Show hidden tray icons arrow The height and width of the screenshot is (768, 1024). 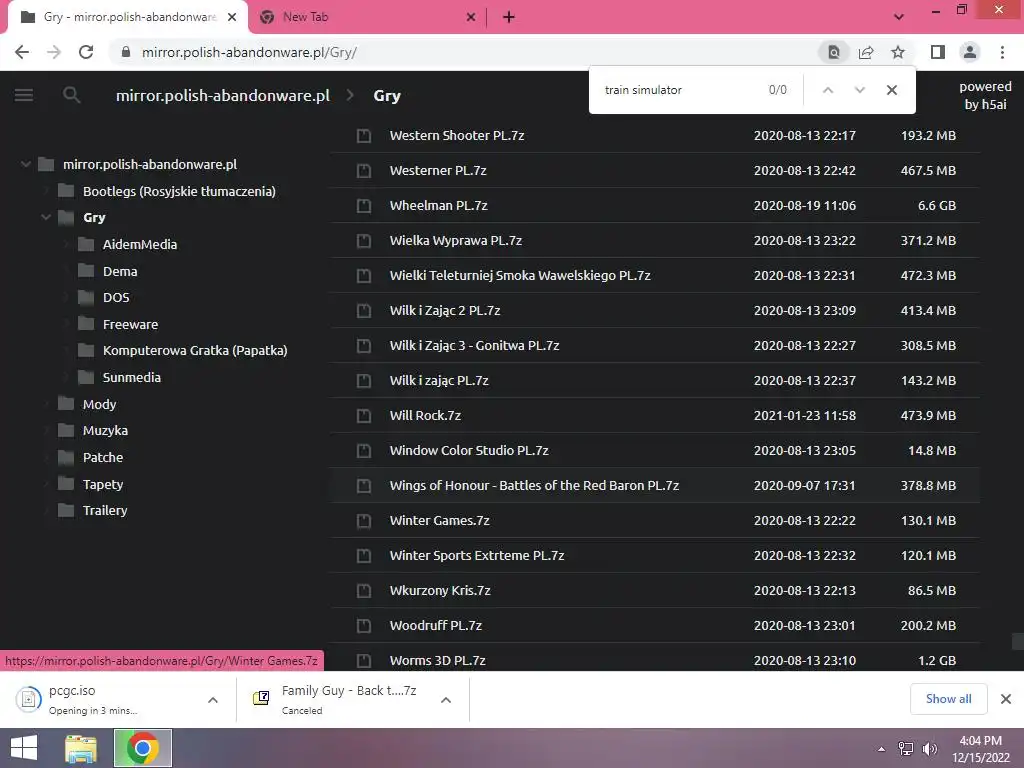(882, 749)
